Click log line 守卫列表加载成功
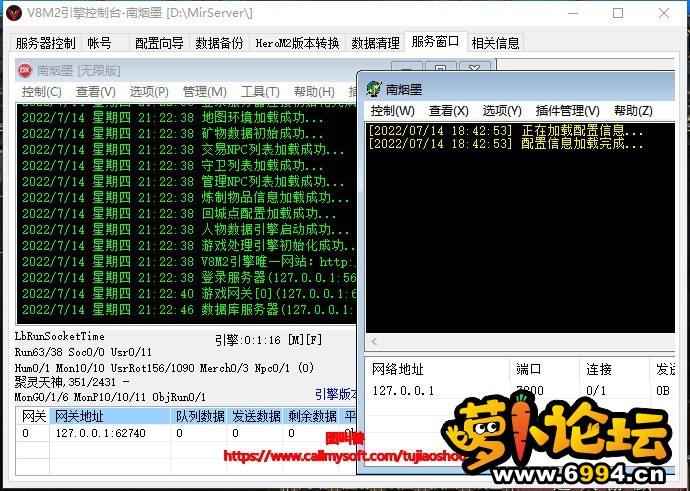690x491 pixels. [x=172, y=165]
